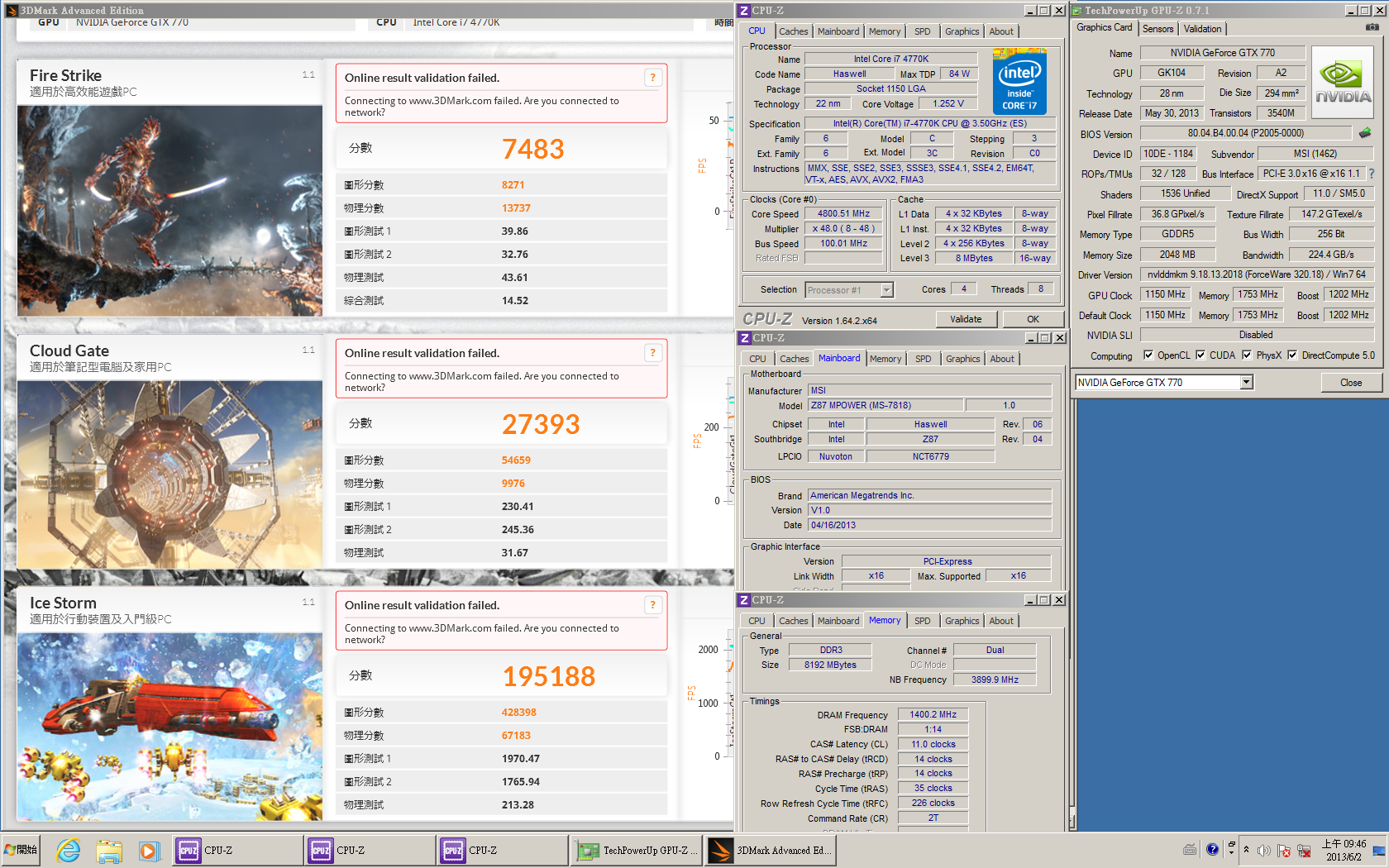This screenshot has height=868, width=1389.
Task: Switch to 3DMark via its taskbar button
Action: click(771, 850)
